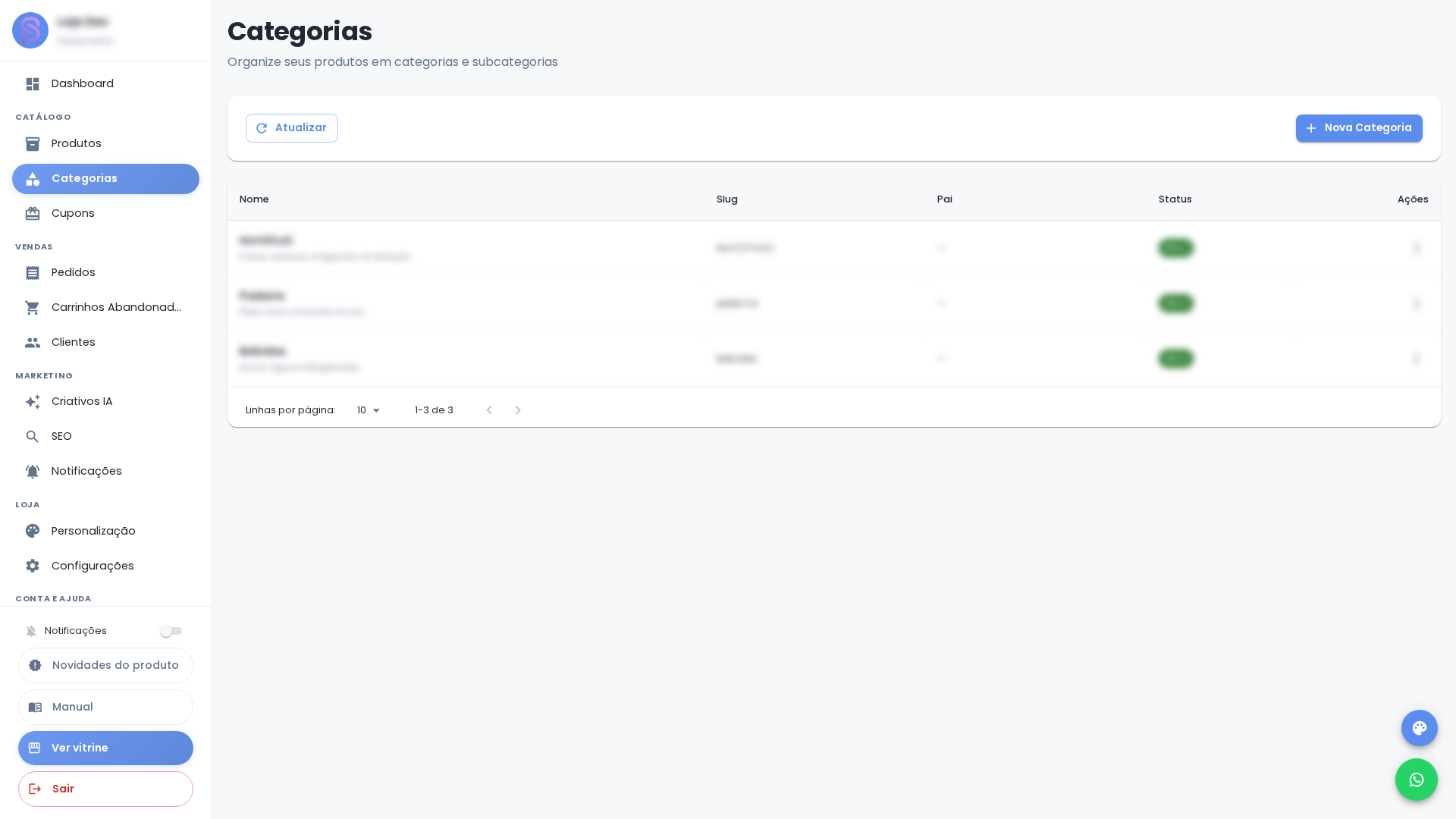Viewport: 1456px width, 819px height.
Task: Click the Personalização palette icon in sidebar
Action: [x=33, y=531]
